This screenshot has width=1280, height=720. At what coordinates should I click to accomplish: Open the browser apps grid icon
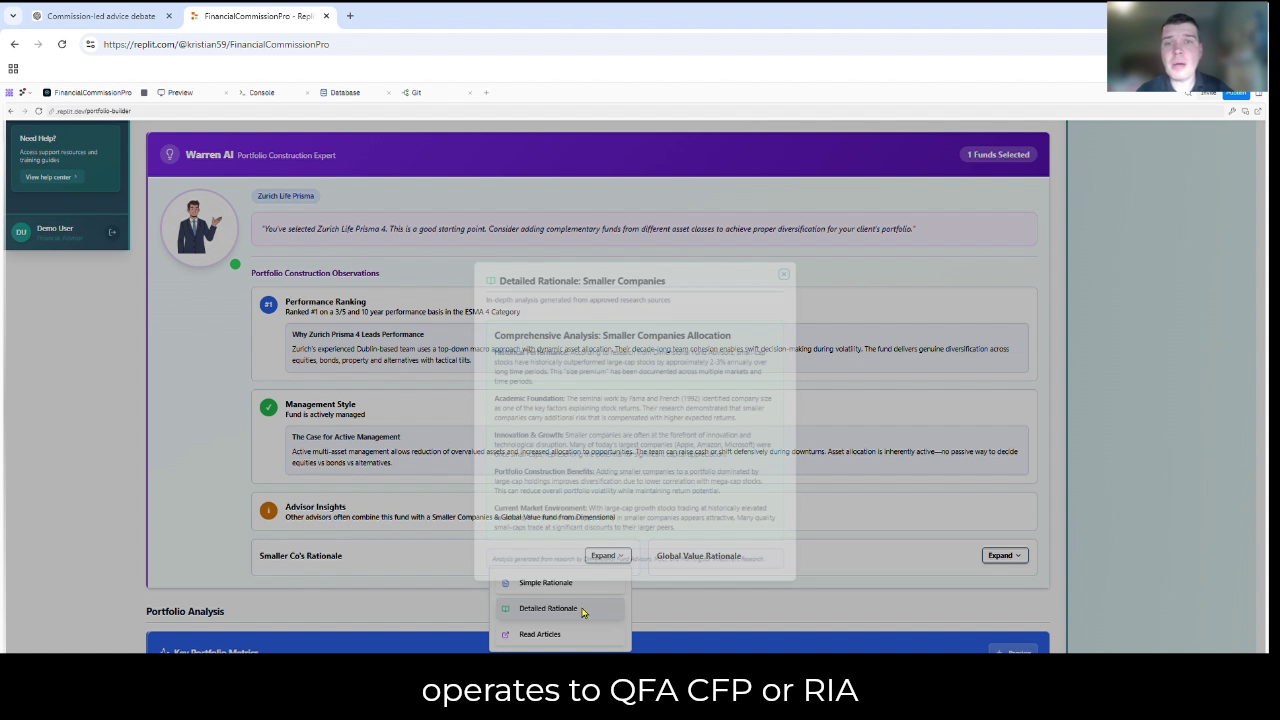[13, 69]
